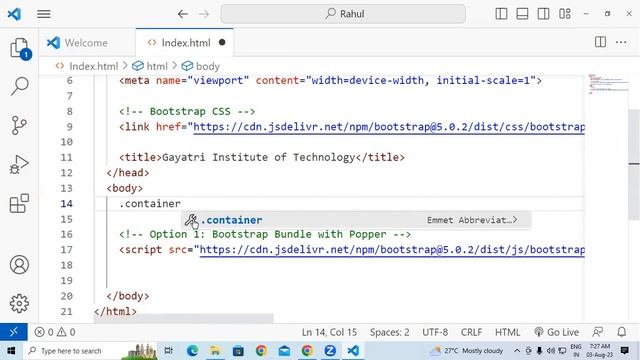The height and width of the screenshot is (360, 640).
Task: Expand the suggestion details chevron
Action: (x=515, y=220)
